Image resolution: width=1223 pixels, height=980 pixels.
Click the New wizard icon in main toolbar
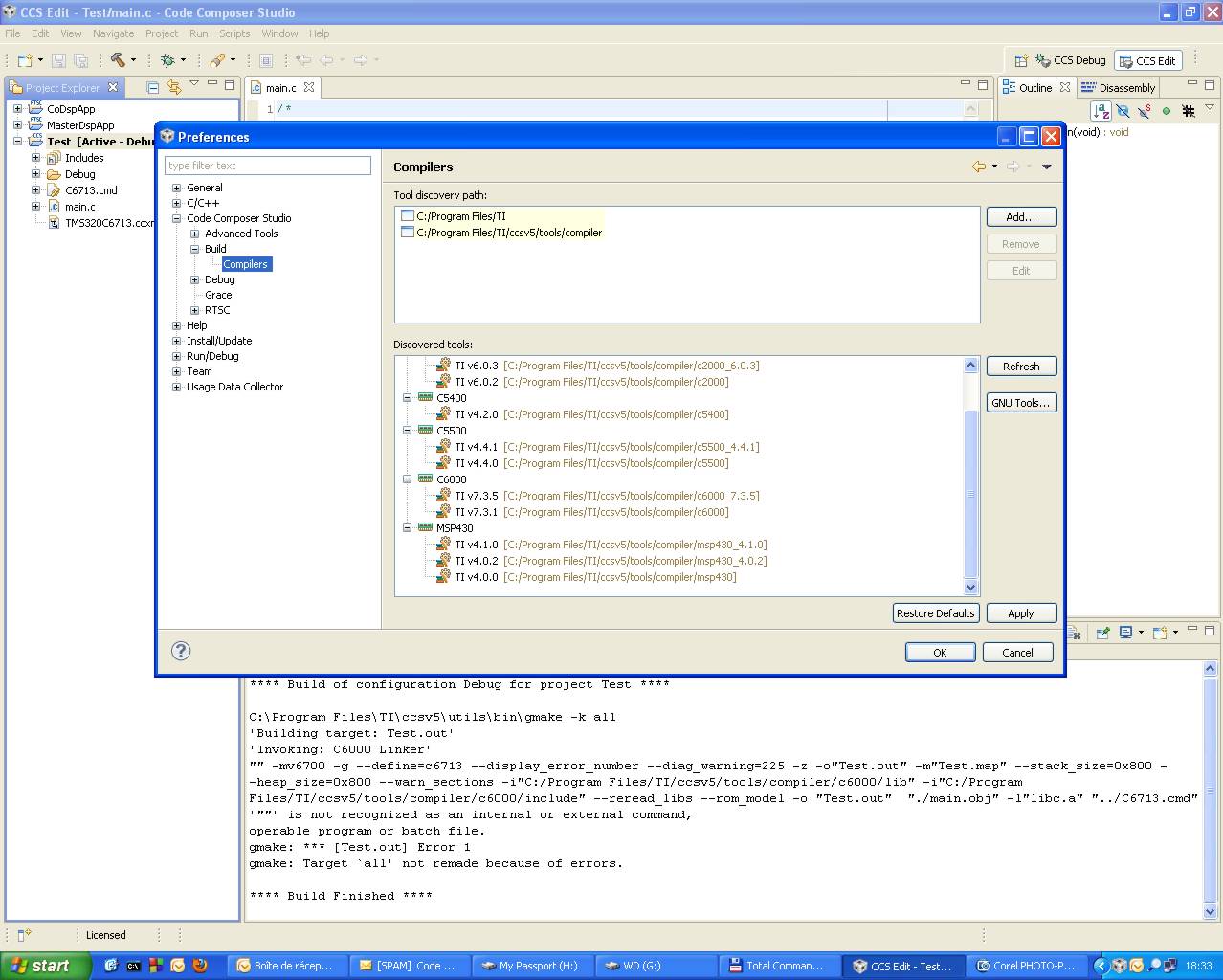tap(26, 60)
